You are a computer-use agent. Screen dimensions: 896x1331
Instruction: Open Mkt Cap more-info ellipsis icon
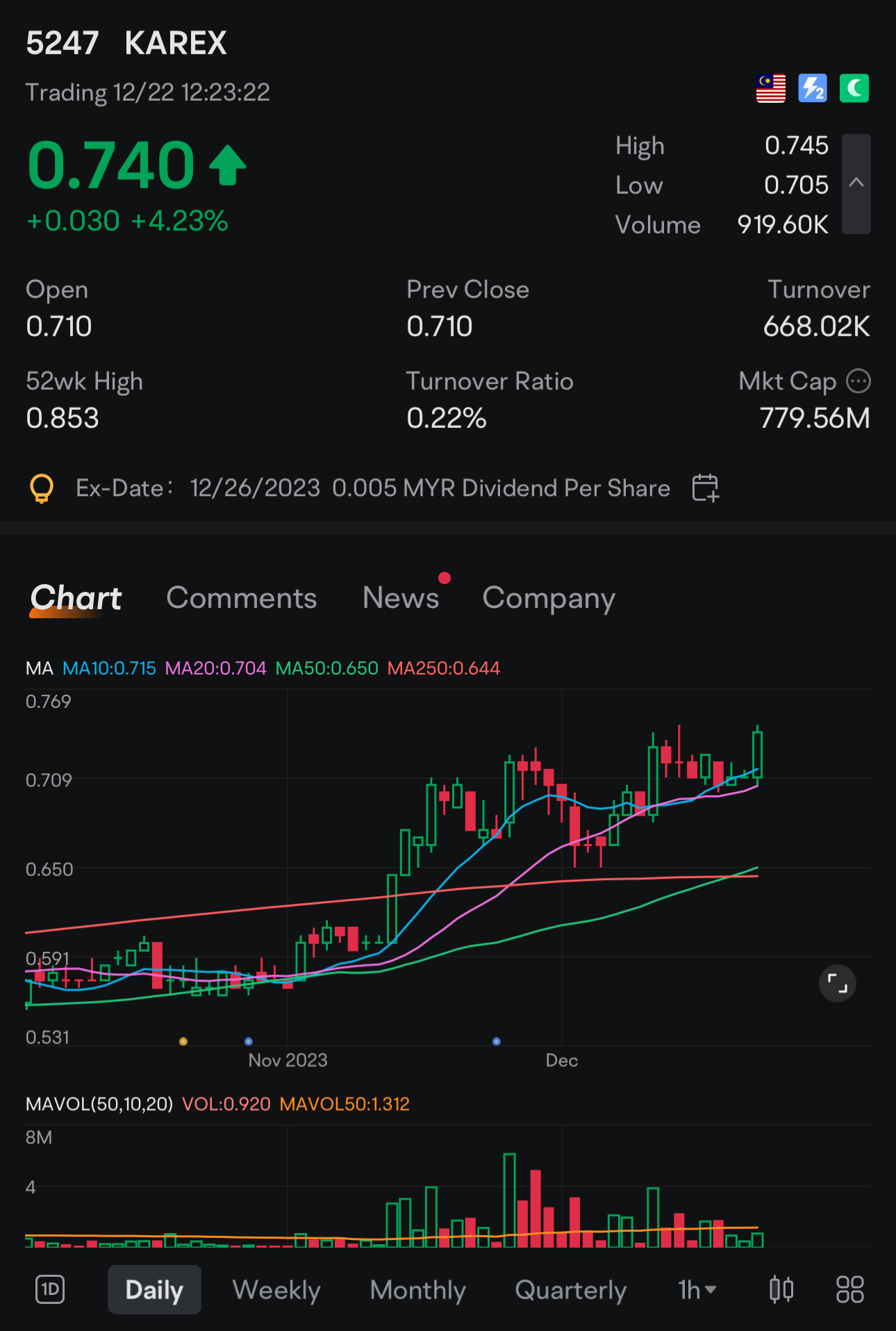click(x=858, y=381)
